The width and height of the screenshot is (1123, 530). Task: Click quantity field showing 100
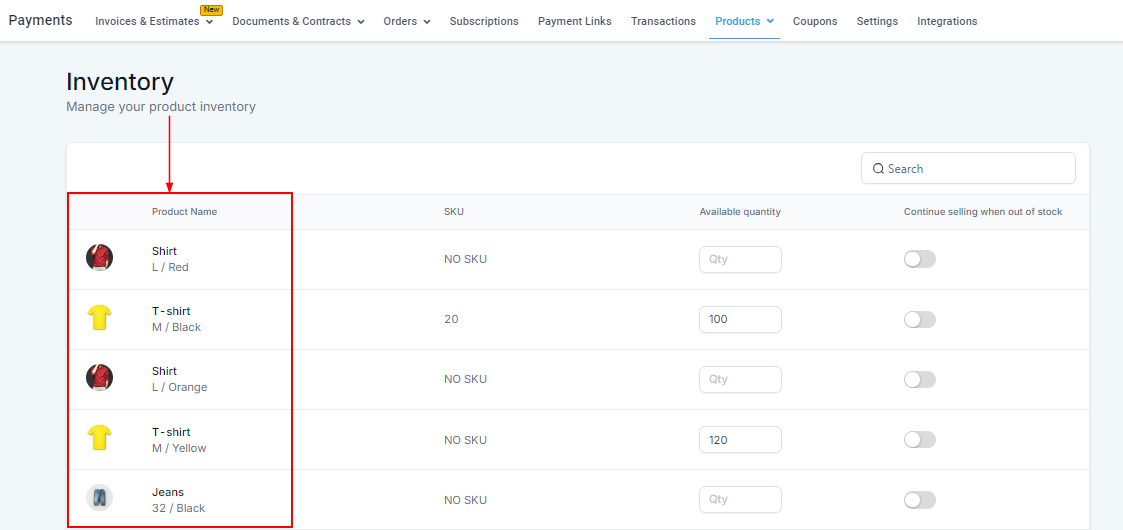(x=740, y=319)
